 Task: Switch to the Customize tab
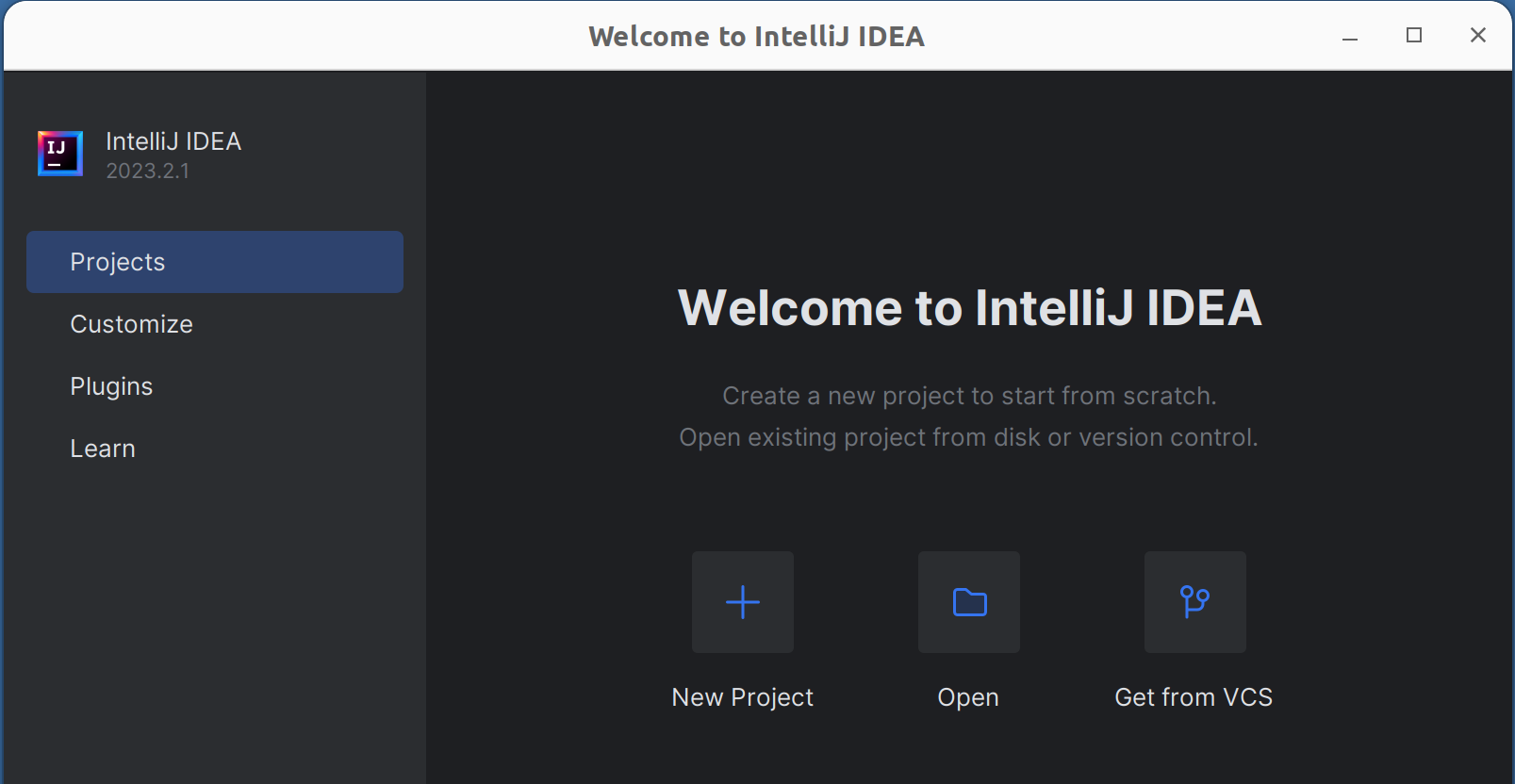click(132, 324)
